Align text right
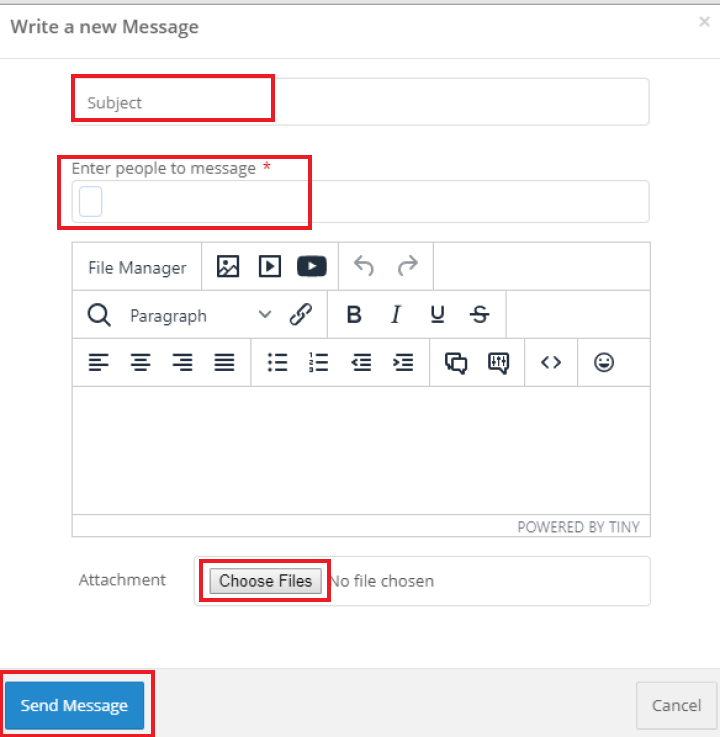720x737 pixels. tap(182, 362)
